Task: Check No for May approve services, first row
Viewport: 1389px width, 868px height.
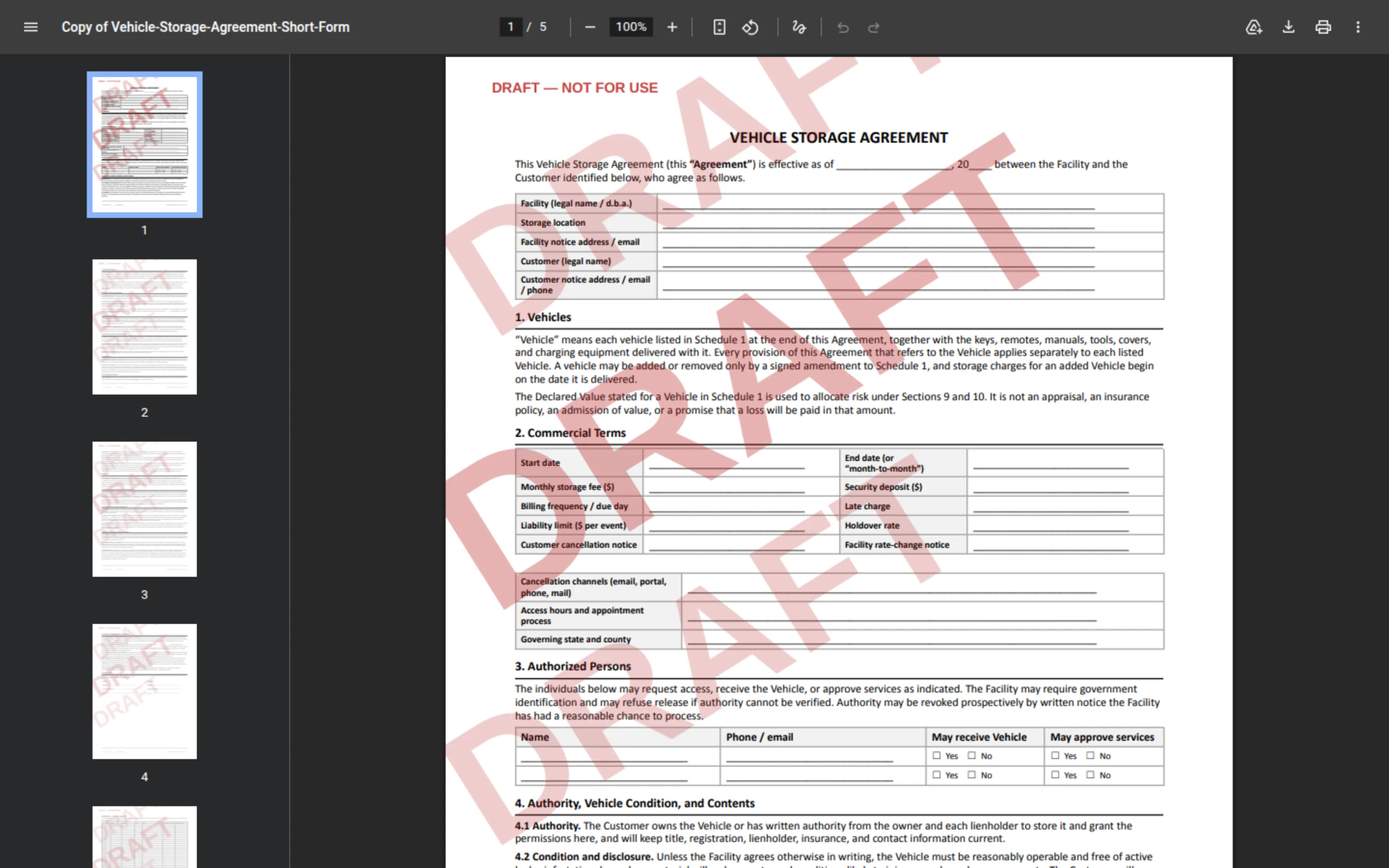Action: [1090, 756]
